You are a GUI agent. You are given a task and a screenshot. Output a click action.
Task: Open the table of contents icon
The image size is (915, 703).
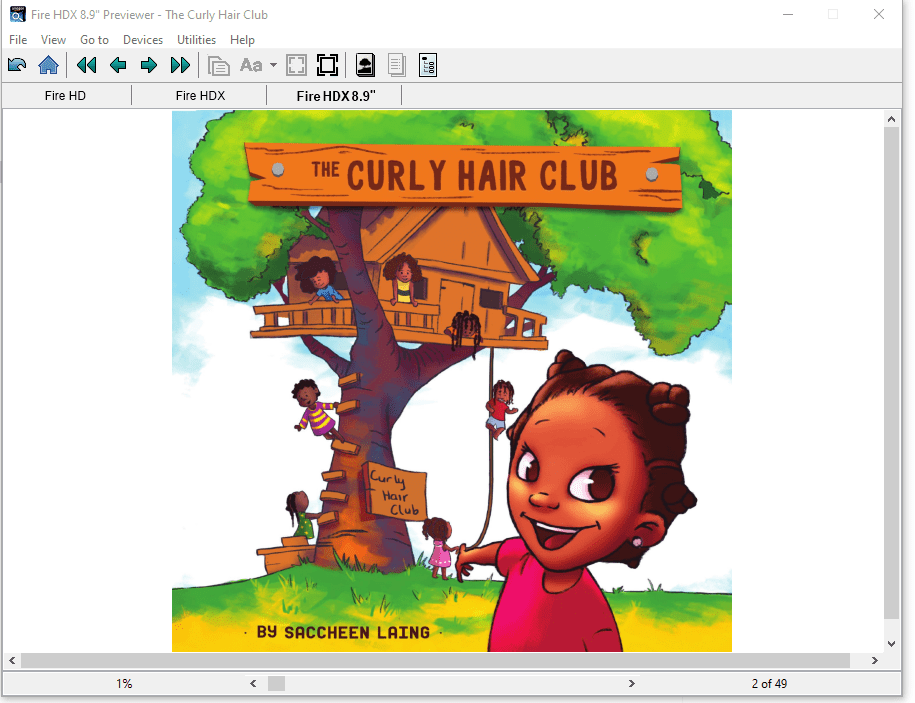point(428,66)
